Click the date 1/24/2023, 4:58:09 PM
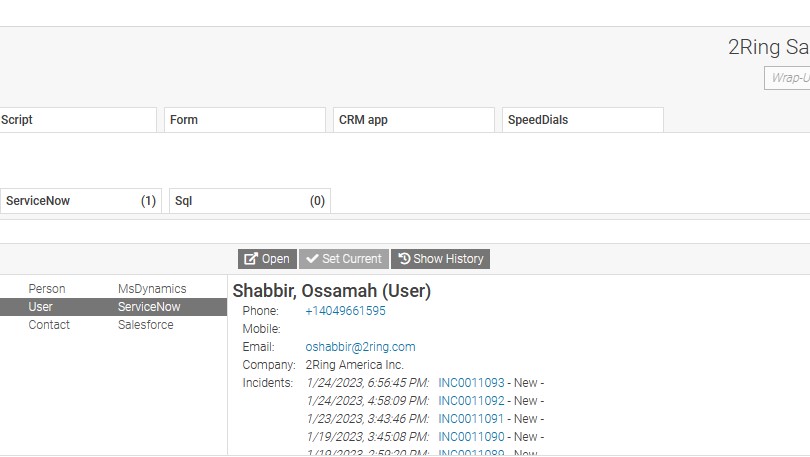This screenshot has width=810, height=457. (367, 401)
